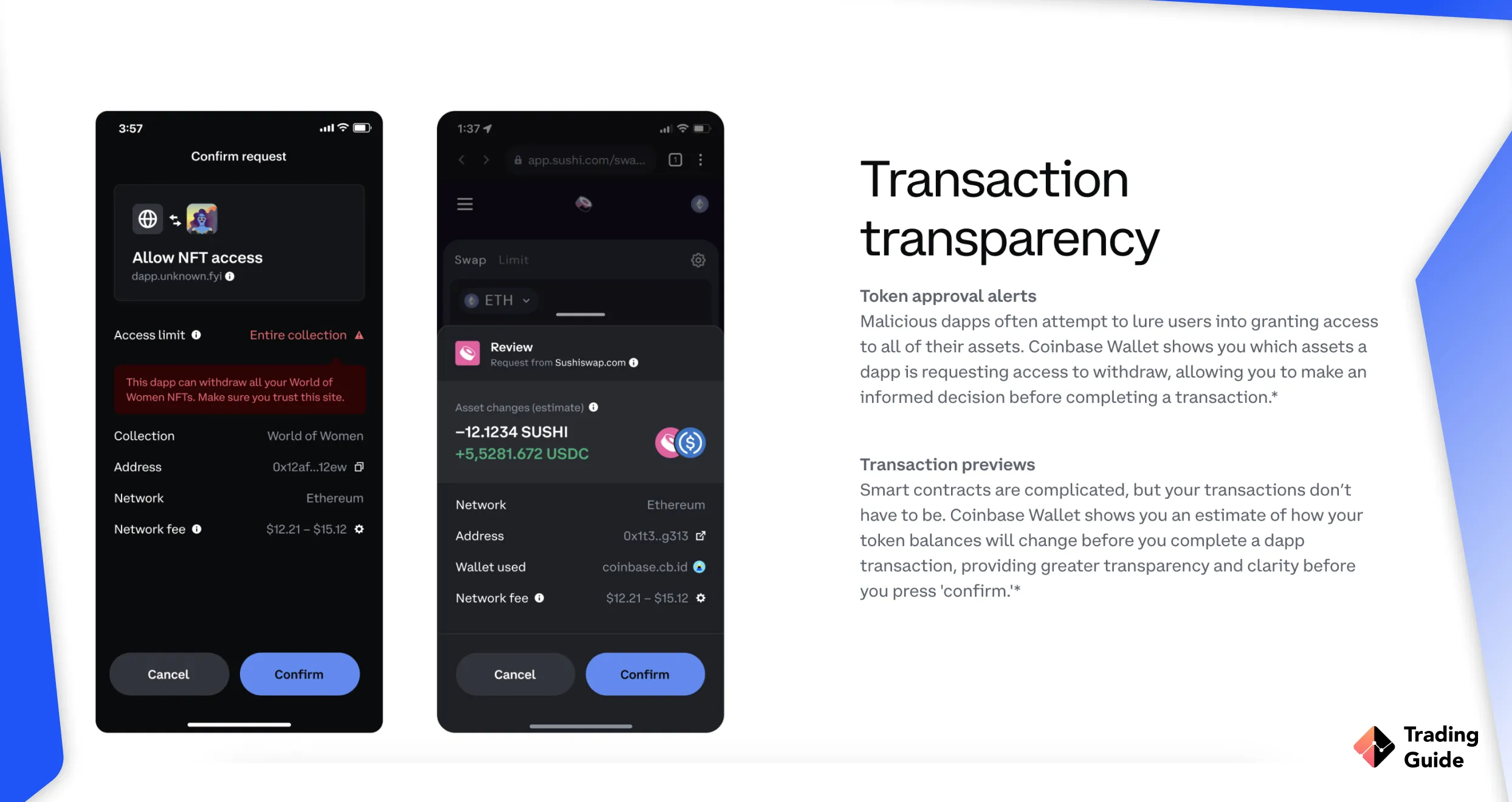Click Cancel button on swap review screen
This screenshot has width=1512, height=802.
pyautogui.click(x=514, y=673)
